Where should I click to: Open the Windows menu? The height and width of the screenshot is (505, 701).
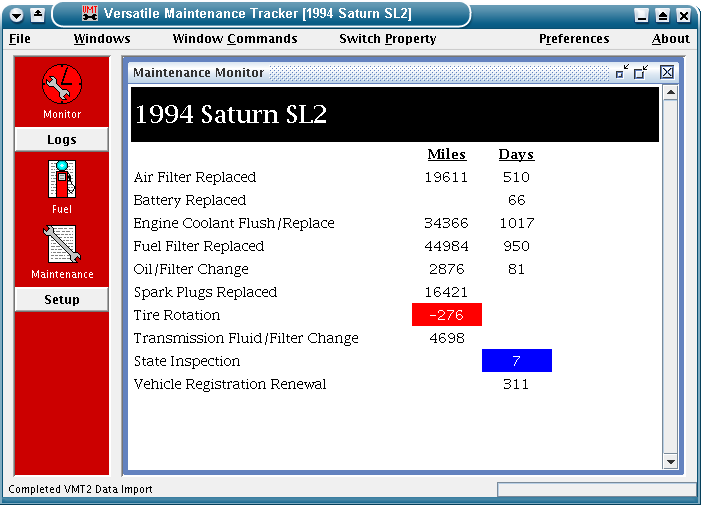102,39
